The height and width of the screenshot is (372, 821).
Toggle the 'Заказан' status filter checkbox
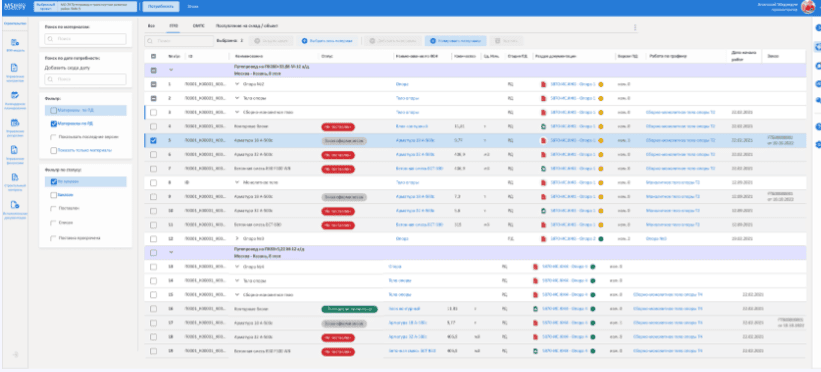pos(54,195)
